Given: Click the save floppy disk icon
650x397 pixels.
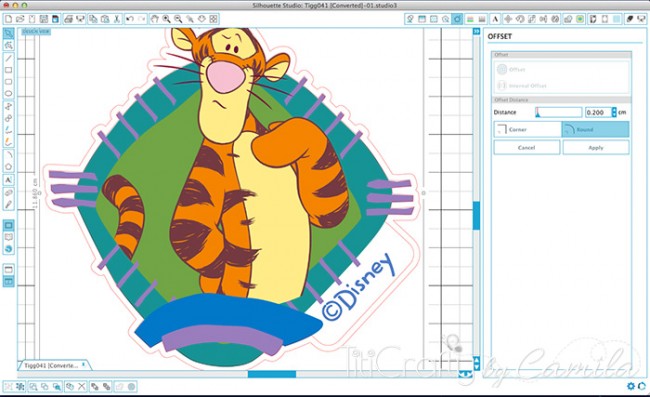Looking at the screenshot, I should 44,19.
